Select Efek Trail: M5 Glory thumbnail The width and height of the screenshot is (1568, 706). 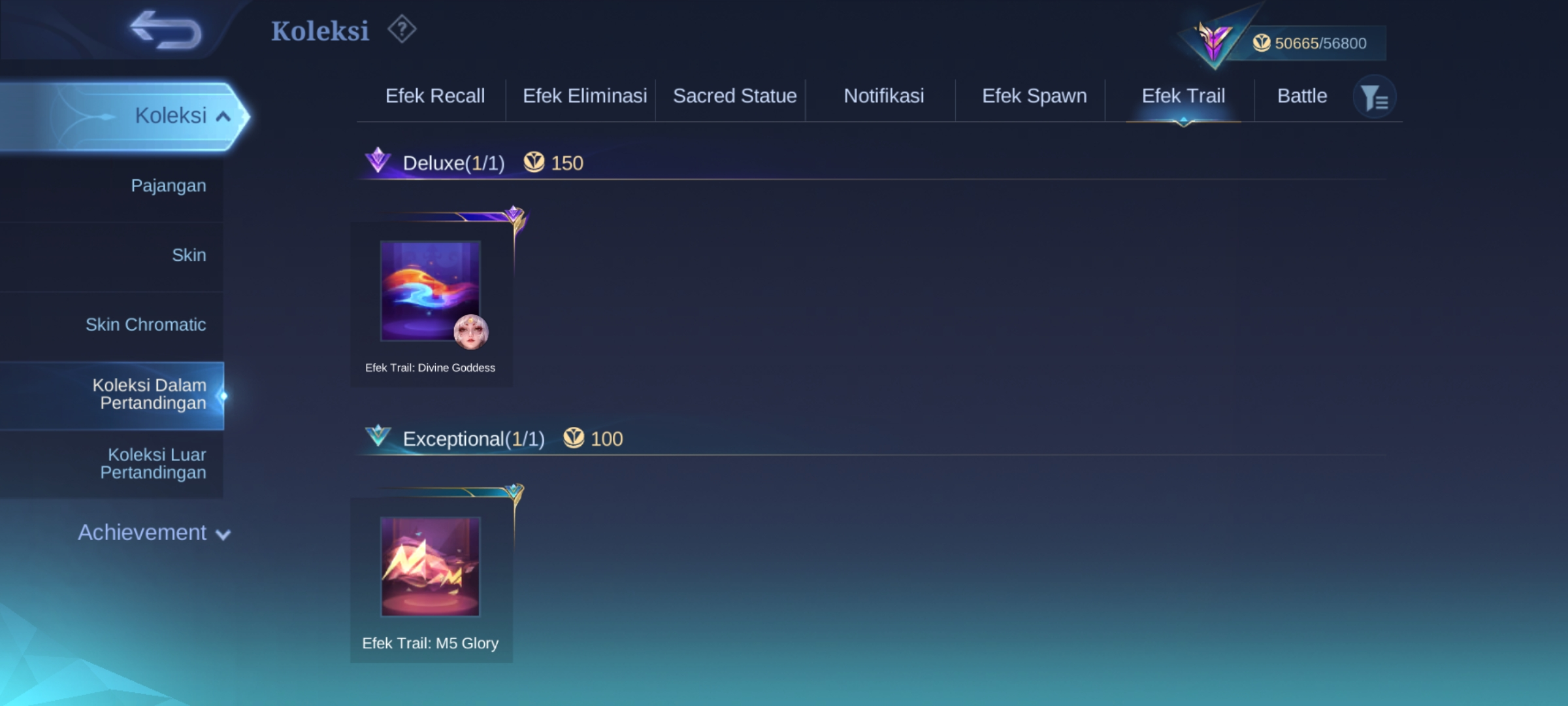tap(431, 567)
